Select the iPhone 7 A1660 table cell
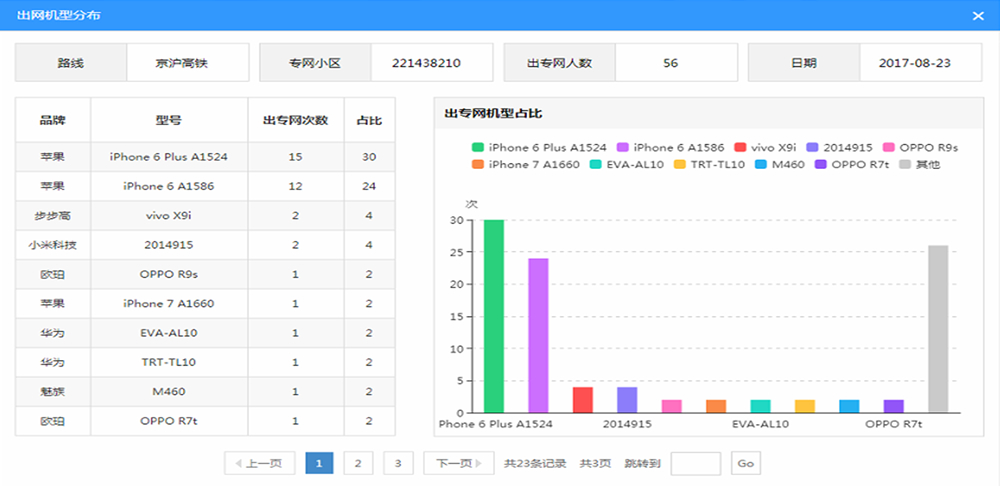Image resolution: width=1000 pixels, height=486 pixels. pos(169,304)
